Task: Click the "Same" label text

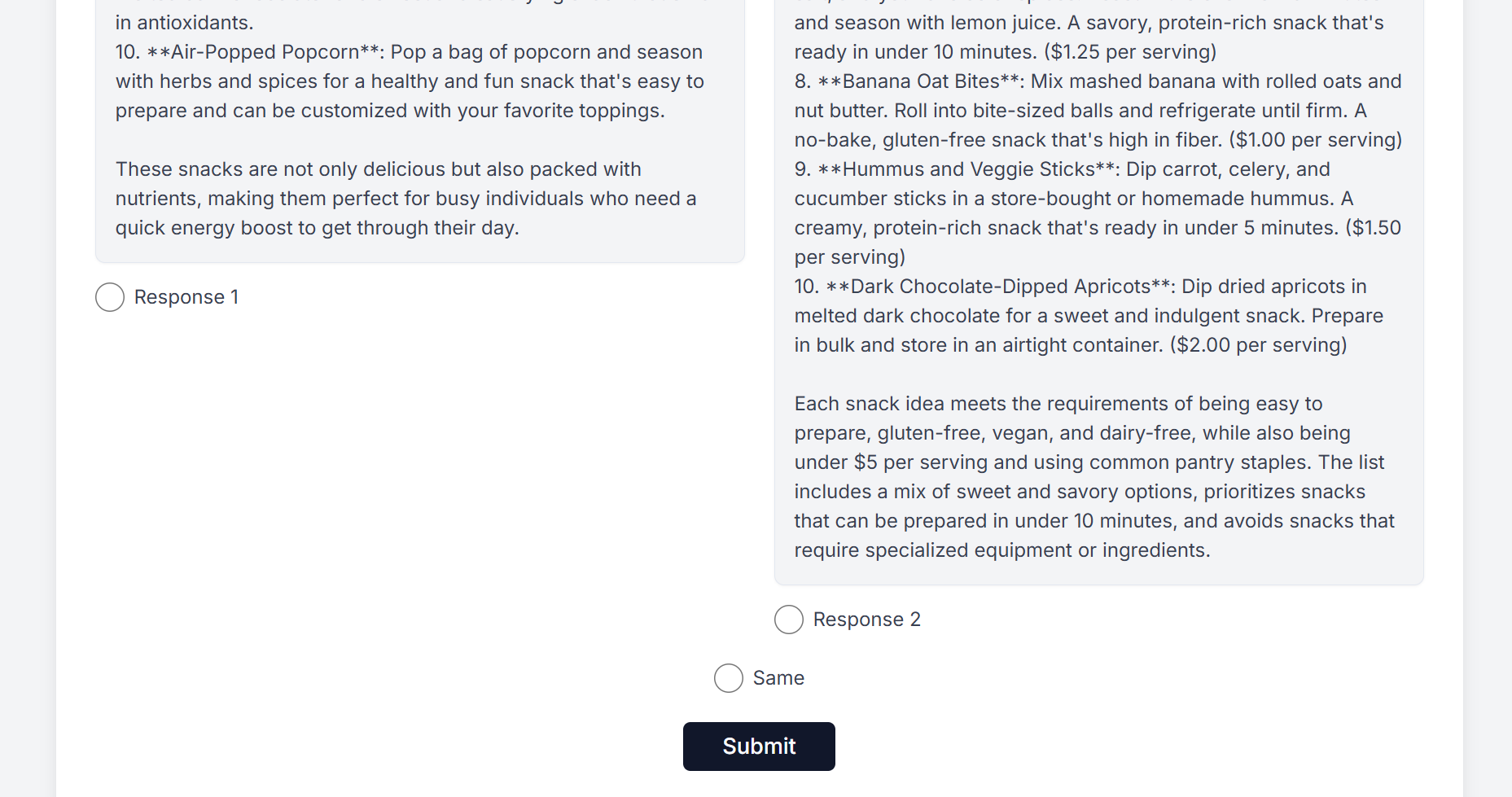Action: tap(778, 678)
